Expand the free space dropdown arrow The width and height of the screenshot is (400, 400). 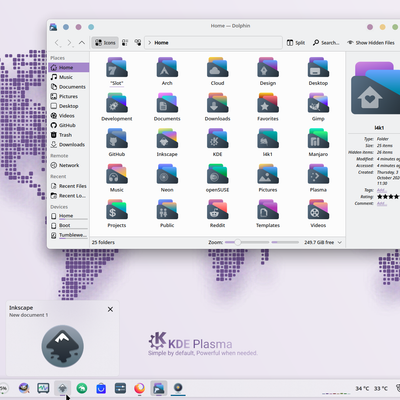point(340,242)
